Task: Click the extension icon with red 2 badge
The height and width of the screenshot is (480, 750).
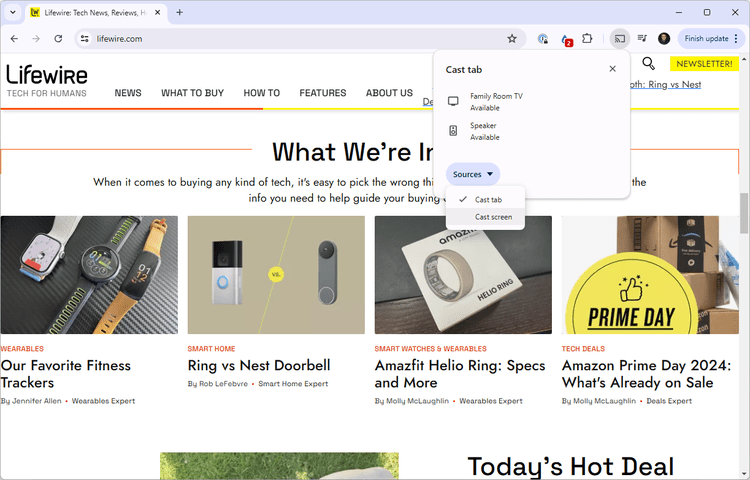Action: coord(566,40)
